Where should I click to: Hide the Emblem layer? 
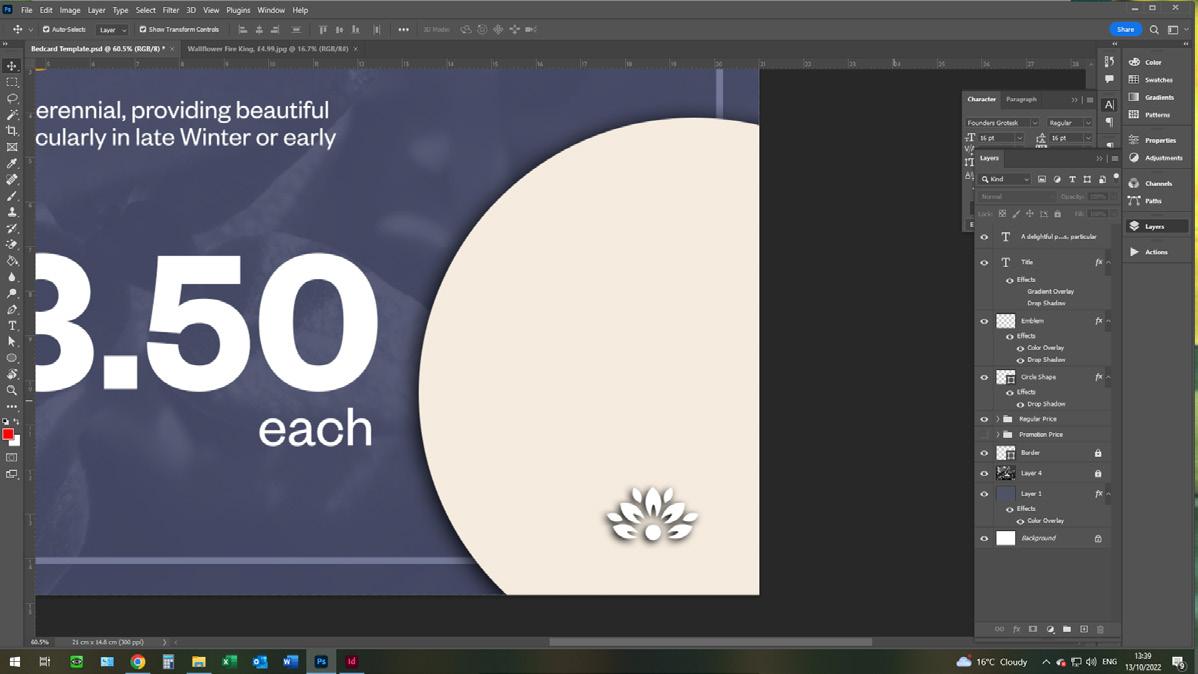tap(984, 321)
